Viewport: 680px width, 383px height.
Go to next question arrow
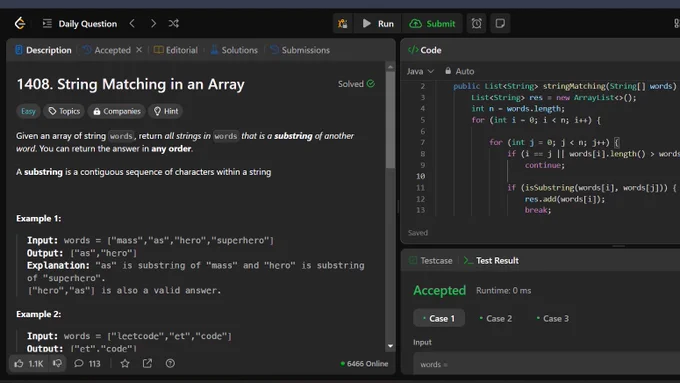point(153,23)
